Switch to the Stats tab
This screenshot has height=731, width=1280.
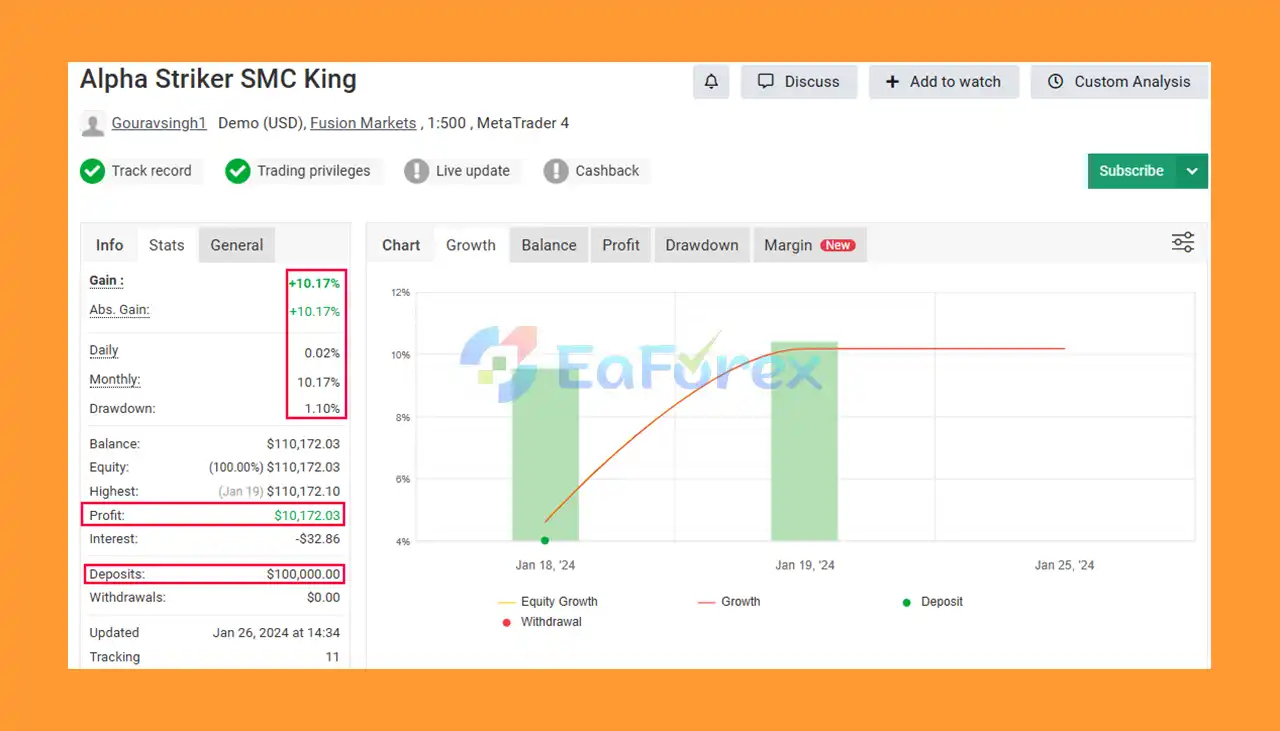[x=167, y=245]
